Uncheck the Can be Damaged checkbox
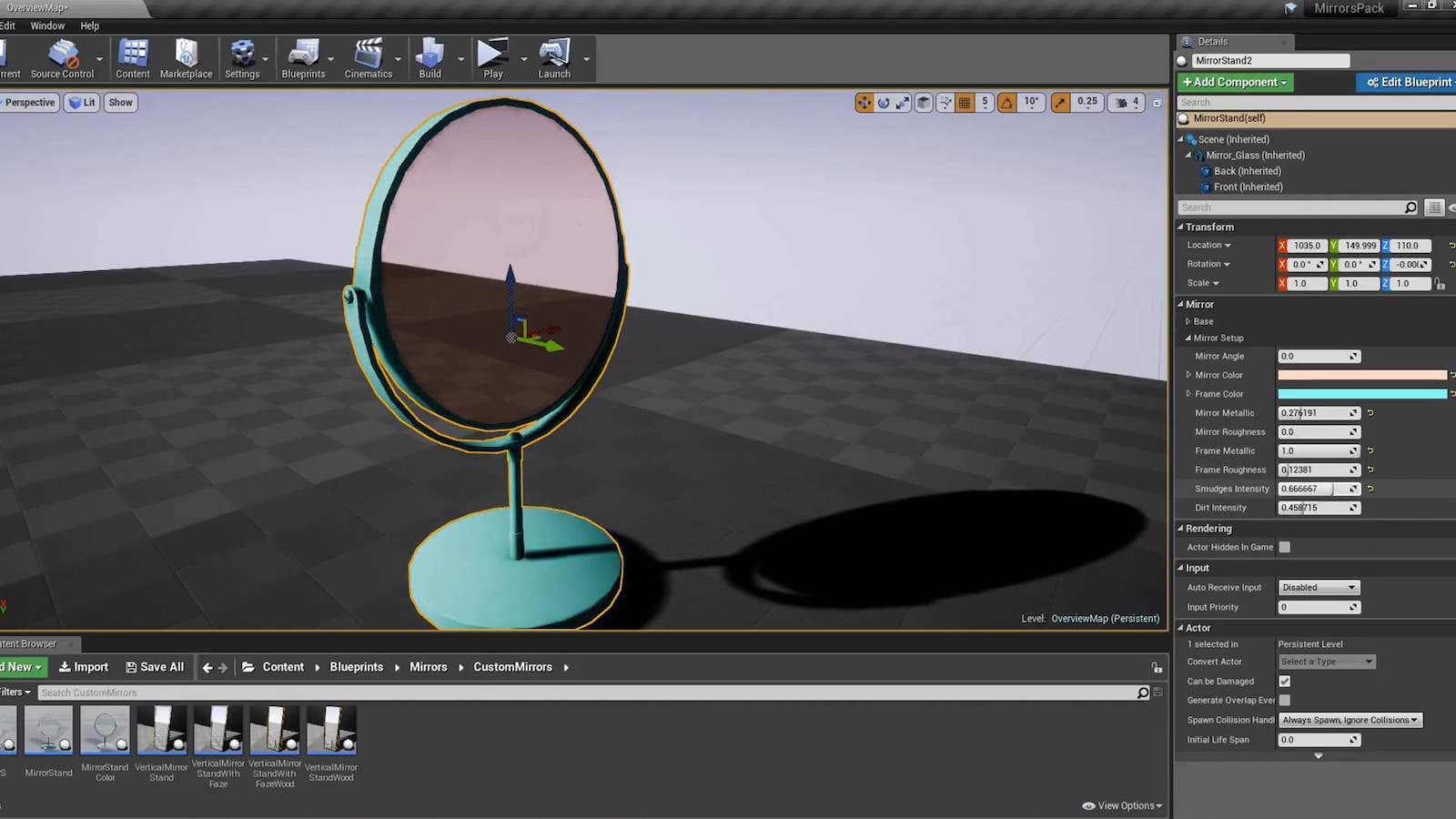 [1284, 681]
